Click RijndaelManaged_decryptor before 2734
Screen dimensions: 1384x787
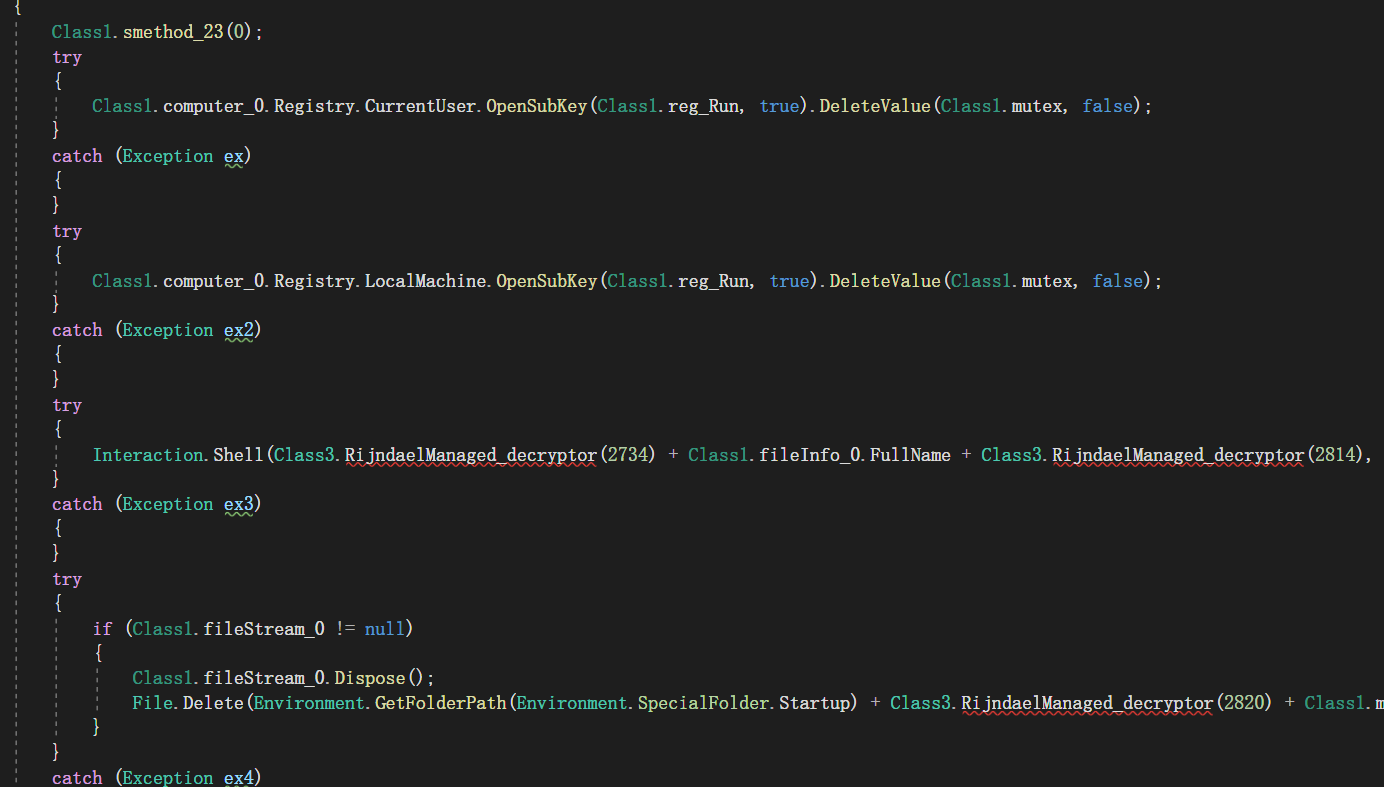tap(471, 455)
